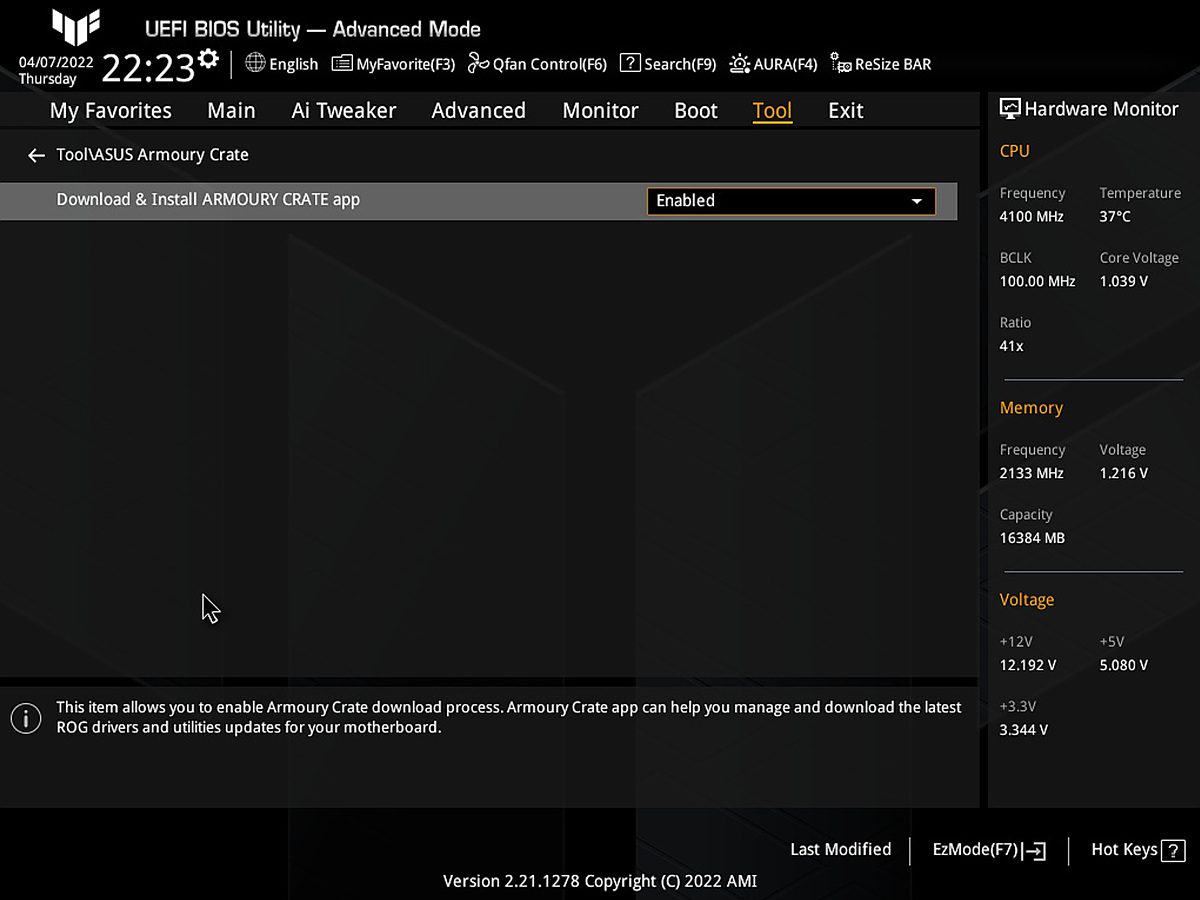Click the Version 2.21.1278 copyright text
This screenshot has width=1200, height=900.
pyautogui.click(x=600, y=881)
